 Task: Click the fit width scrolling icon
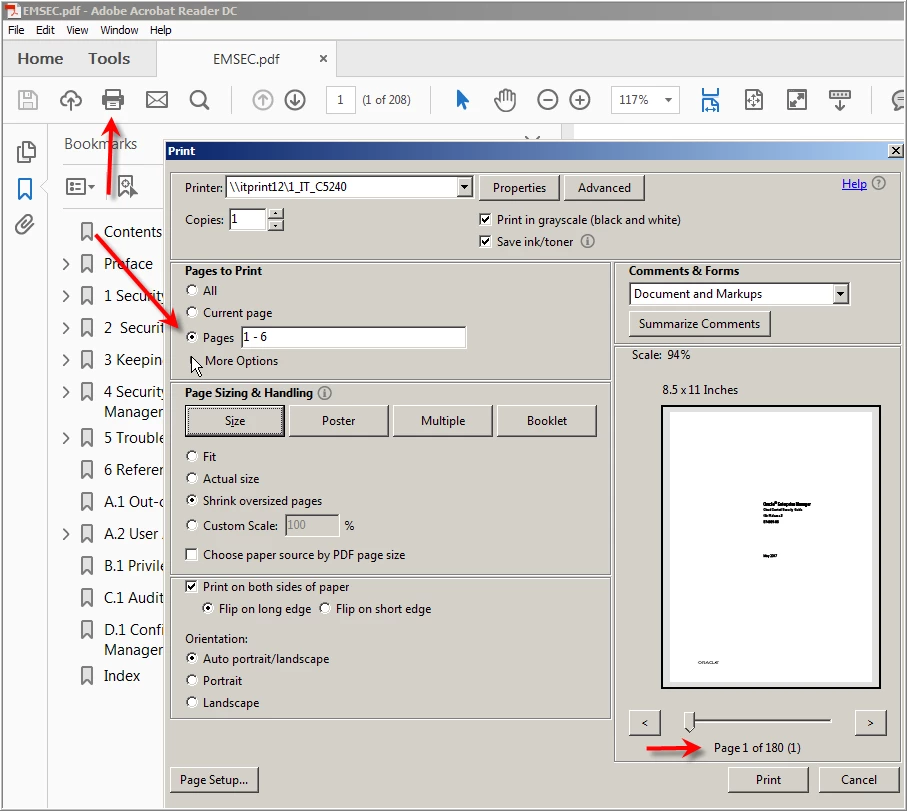(x=710, y=100)
